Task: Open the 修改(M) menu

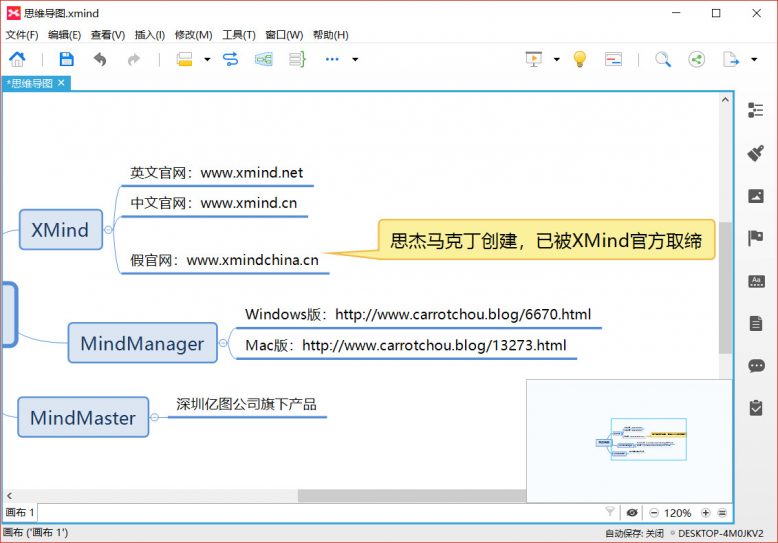Action: (194, 35)
